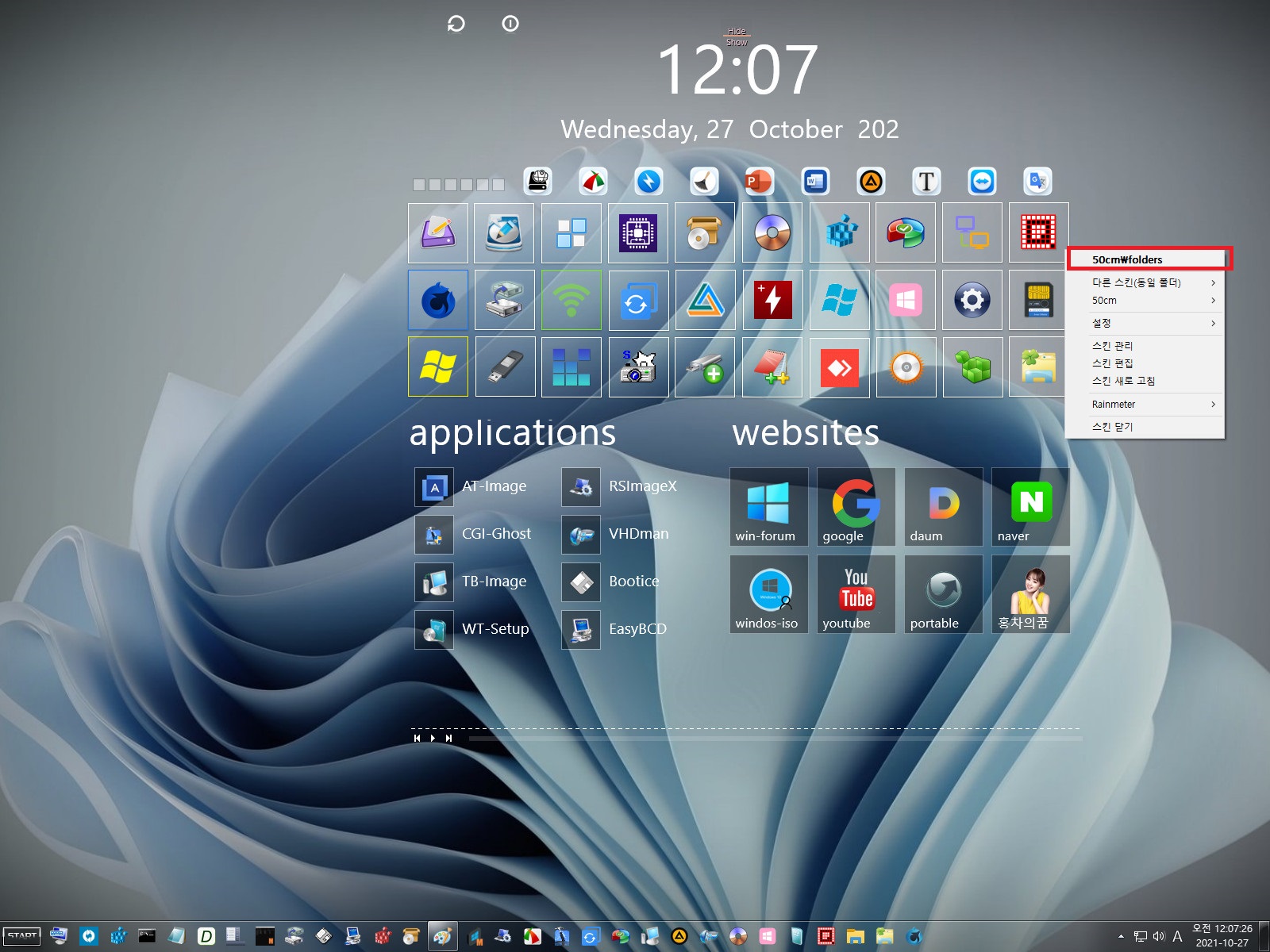Choose 스킨 편집 from context menu
The image size is (1270, 952).
(x=1145, y=363)
